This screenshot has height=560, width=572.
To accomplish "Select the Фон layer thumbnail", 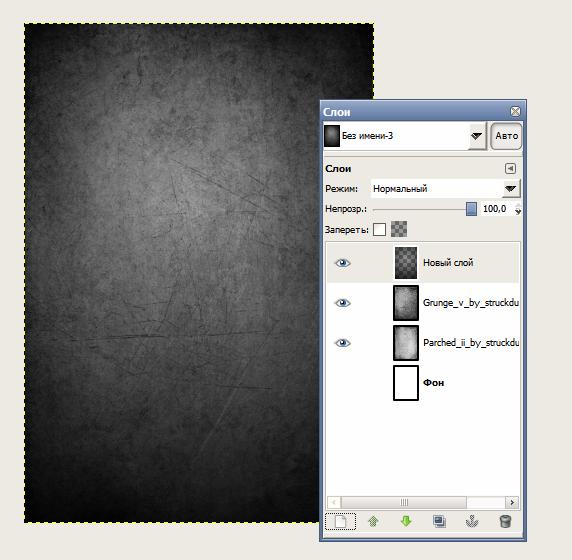I will coord(406,383).
